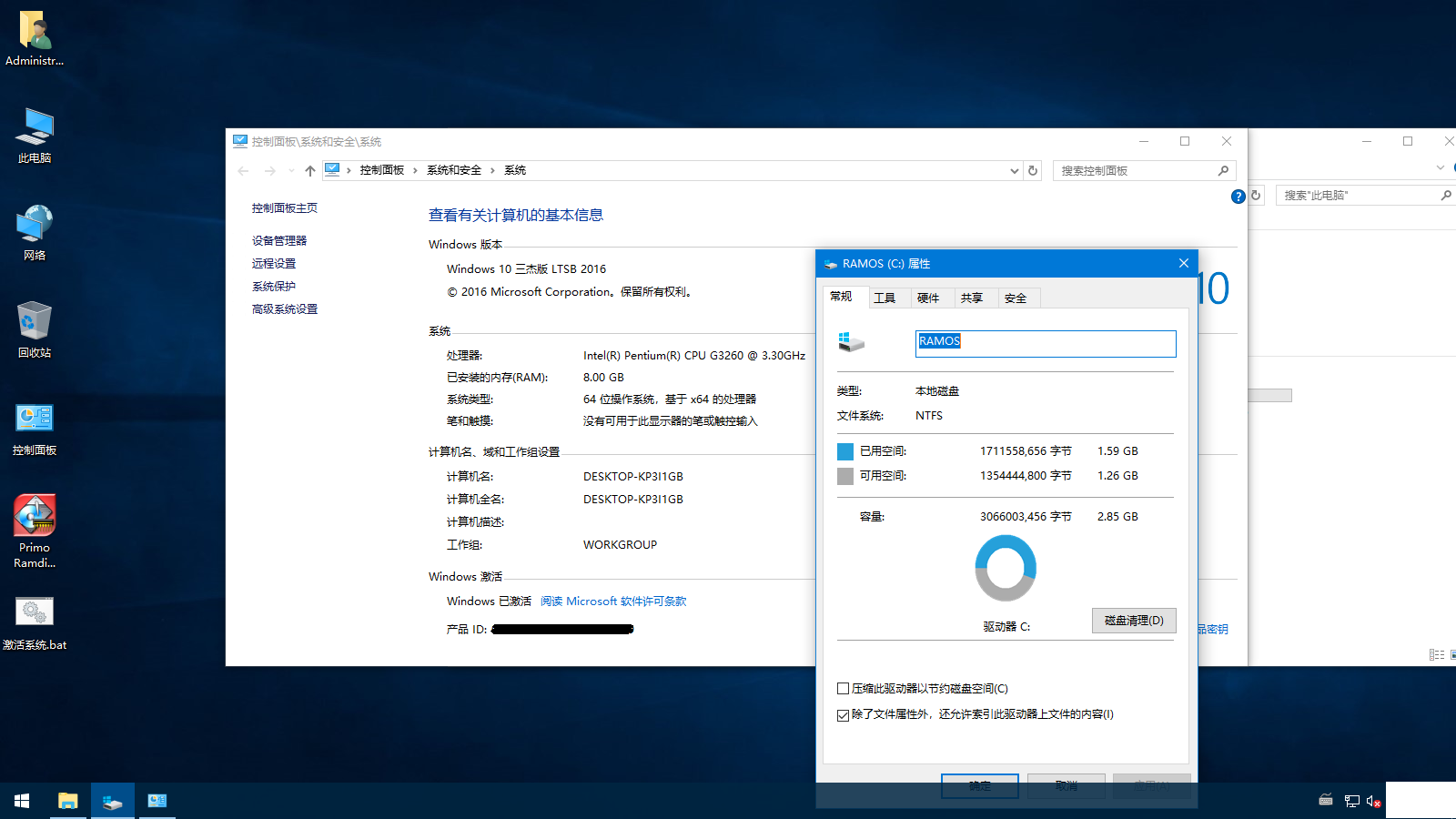Click the keyboard input tray icon
The image size is (1456, 819).
tap(1326, 801)
